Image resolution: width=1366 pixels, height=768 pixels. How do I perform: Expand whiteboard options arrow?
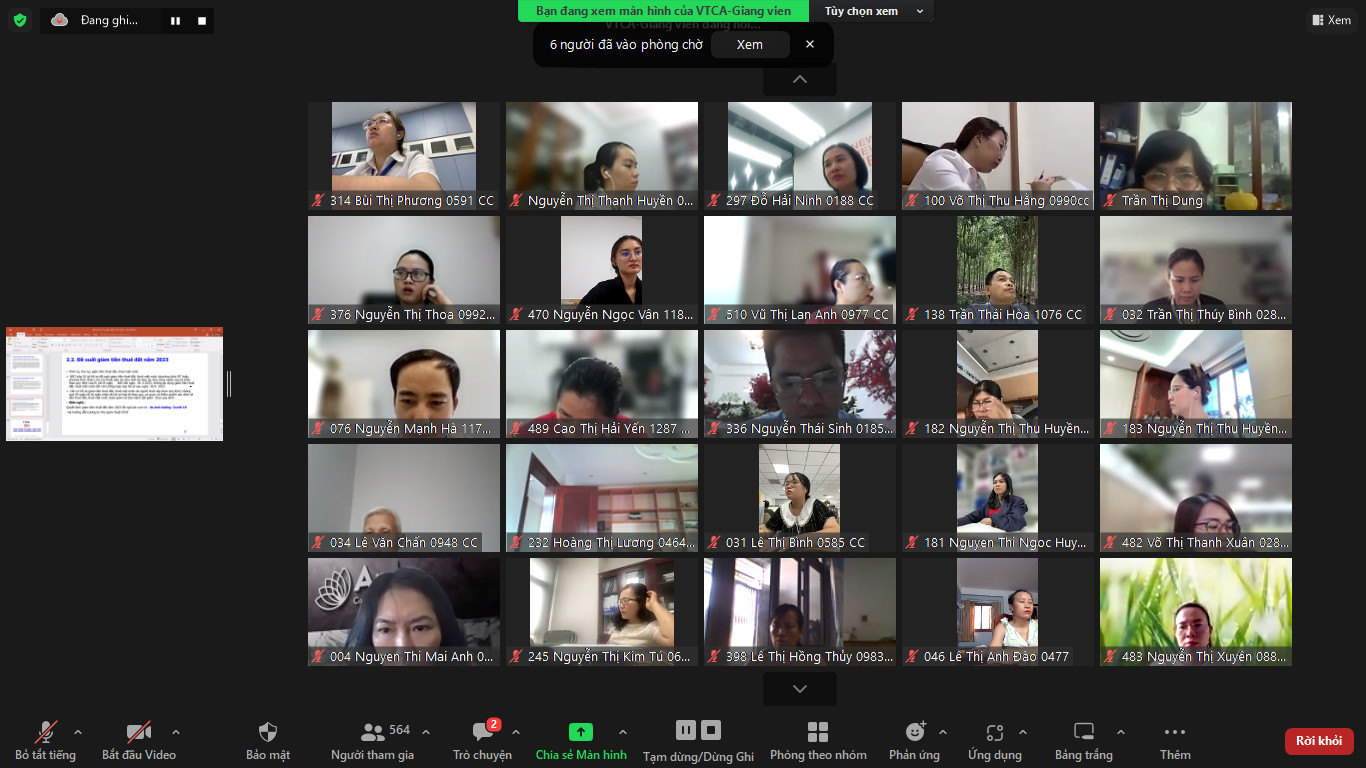tap(1120, 731)
